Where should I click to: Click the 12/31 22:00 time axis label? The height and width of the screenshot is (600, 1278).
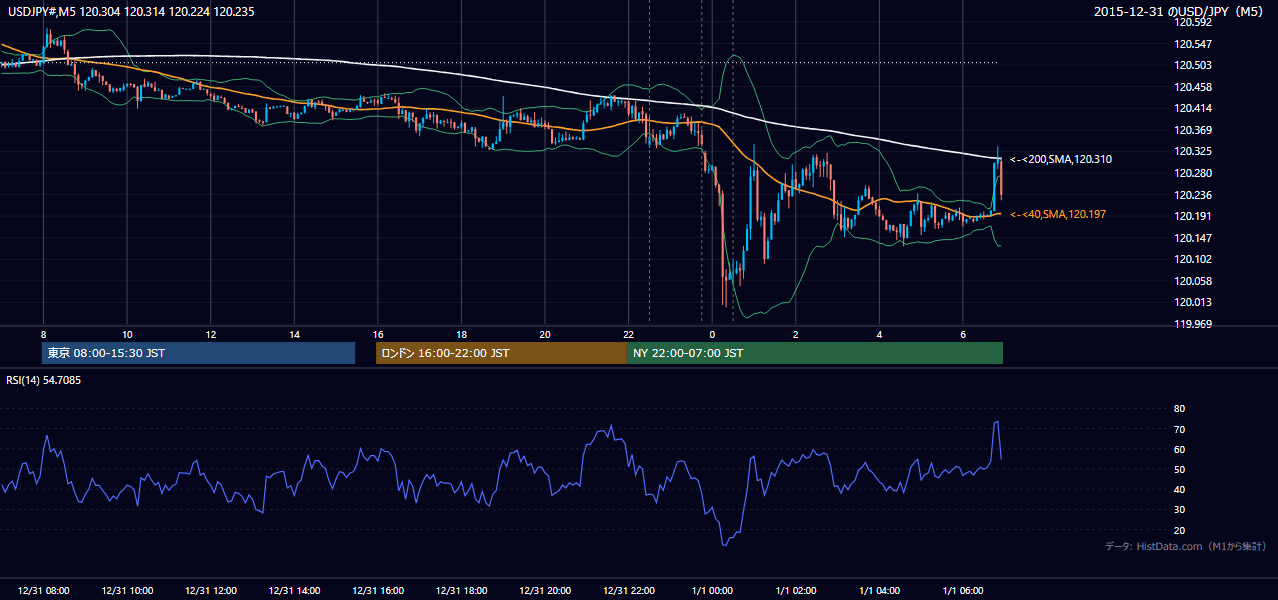[x=629, y=591]
